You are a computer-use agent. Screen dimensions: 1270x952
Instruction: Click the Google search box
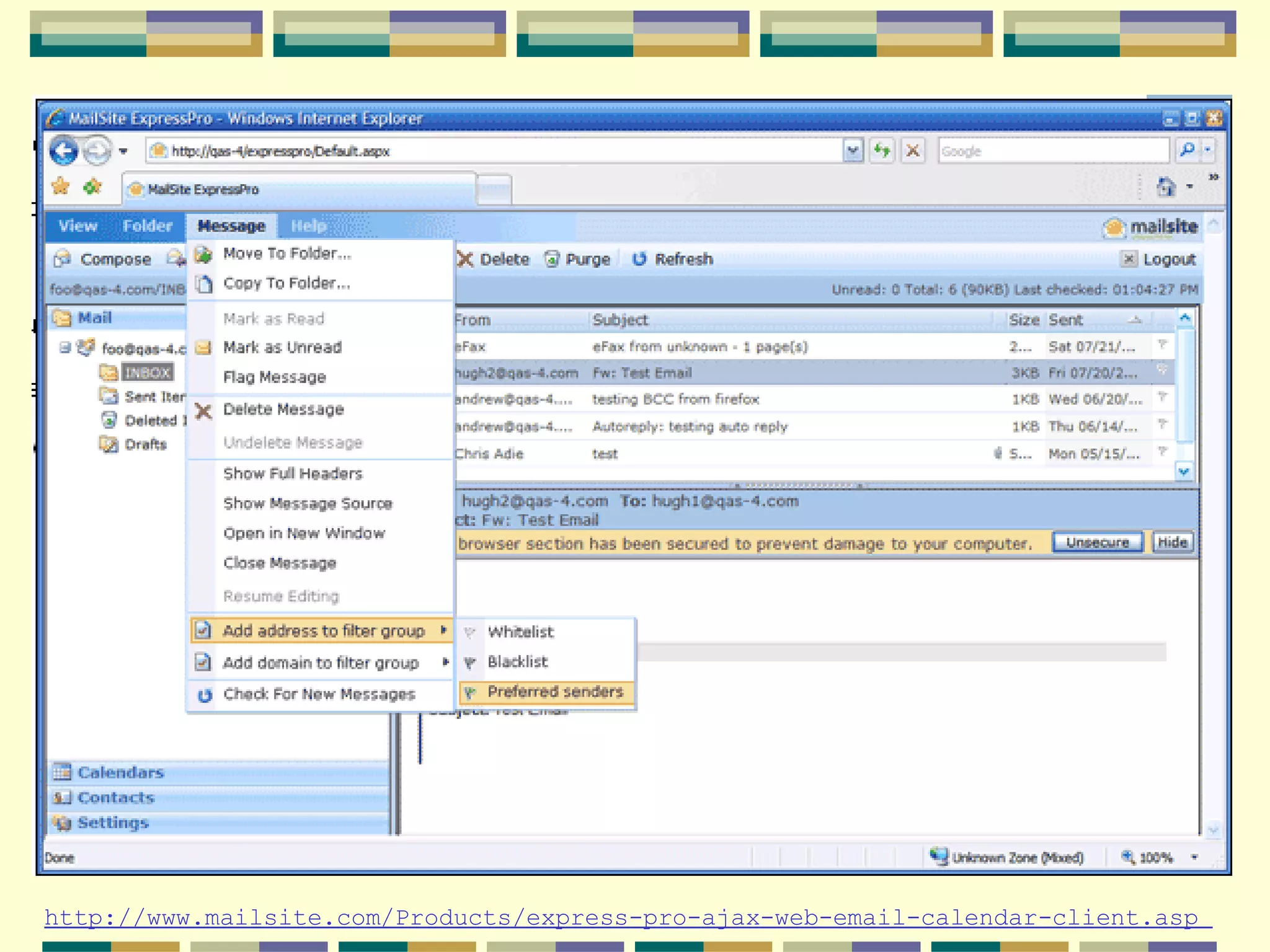(1053, 151)
